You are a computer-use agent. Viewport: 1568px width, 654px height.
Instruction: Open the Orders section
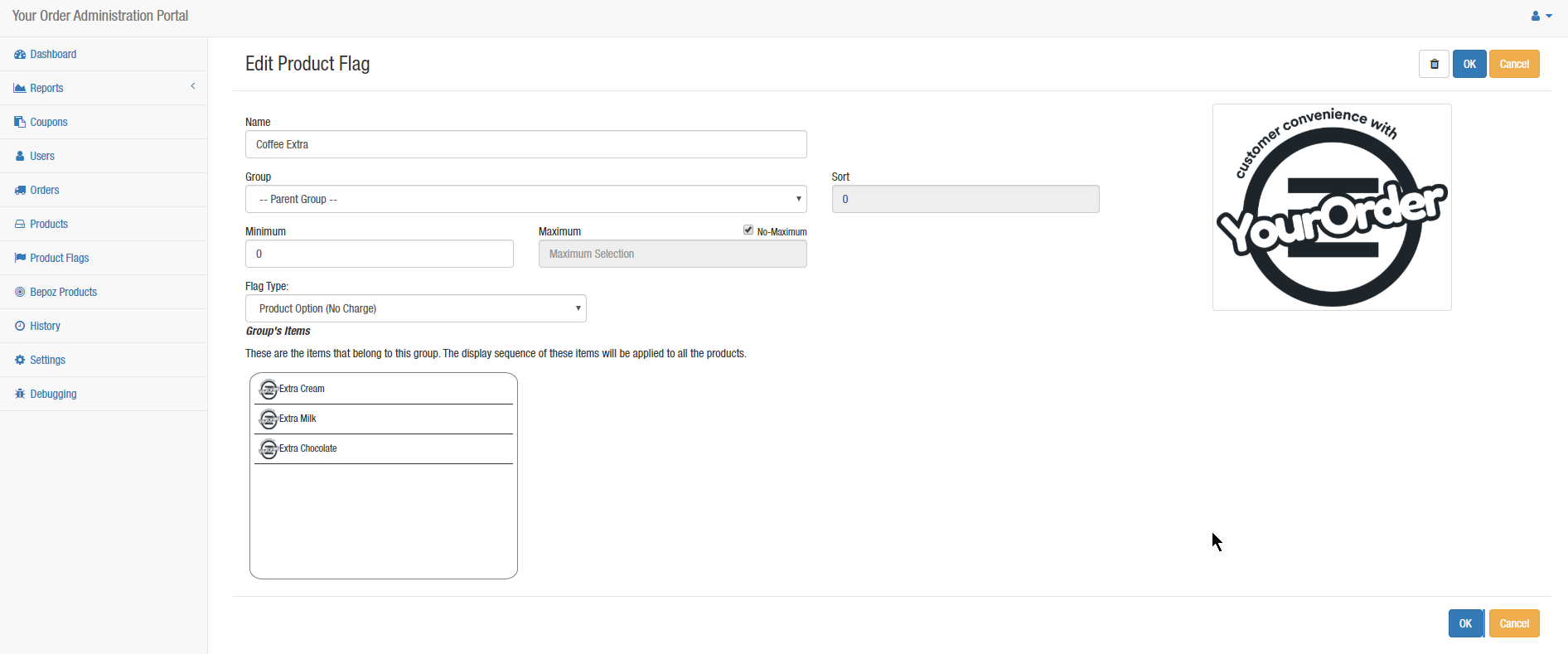(45, 191)
